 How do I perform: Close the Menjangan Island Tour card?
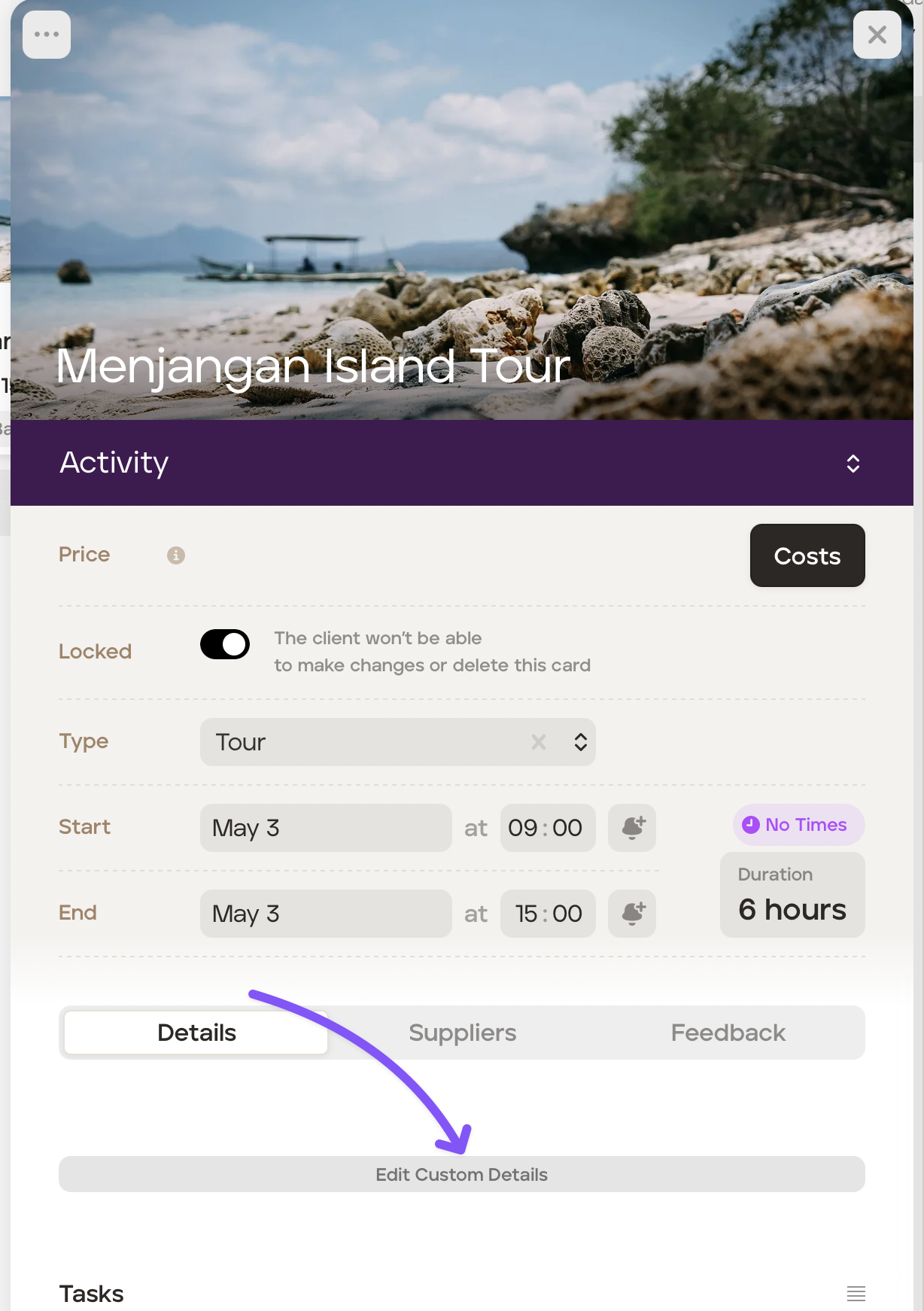(x=877, y=35)
